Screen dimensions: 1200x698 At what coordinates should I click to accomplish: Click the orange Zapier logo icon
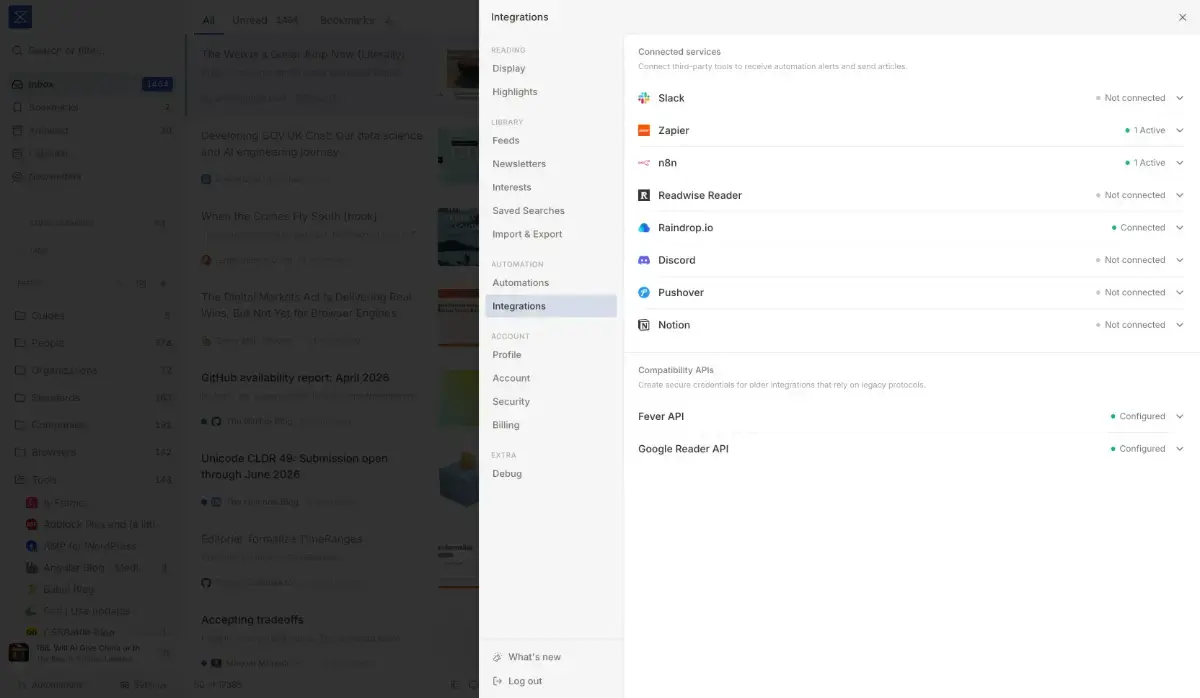point(644,130)
